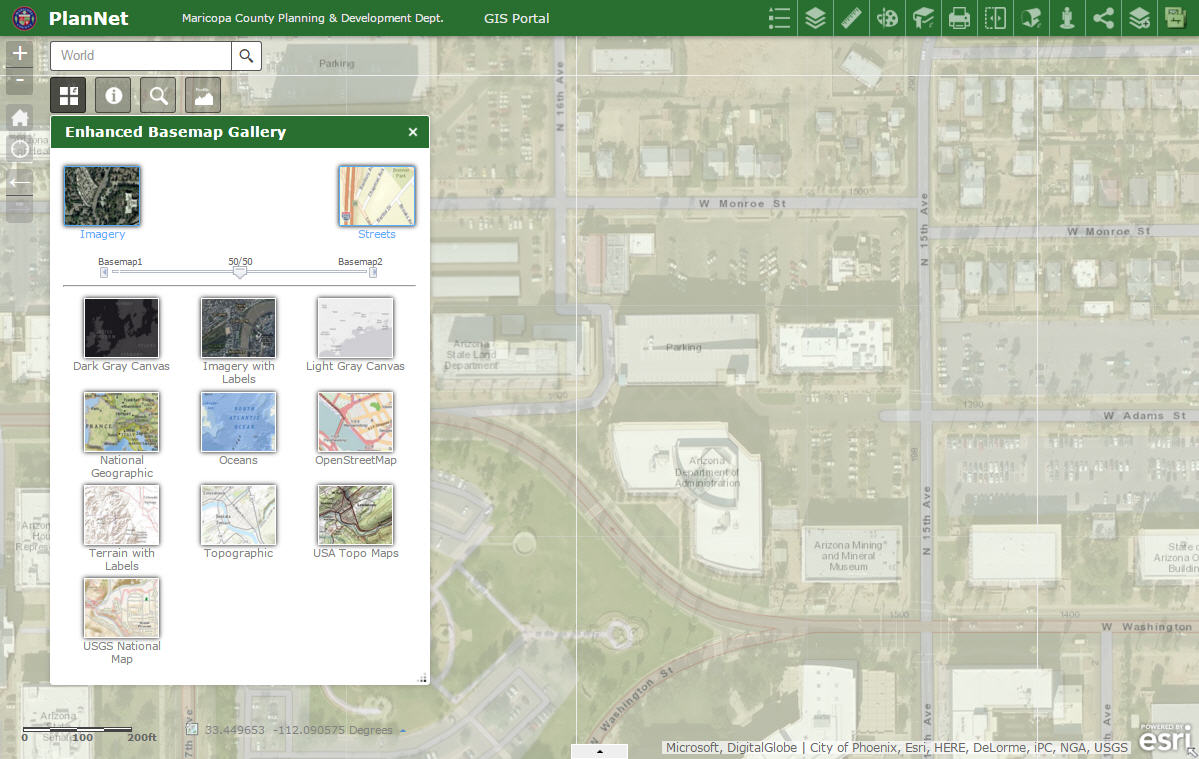This screenshot has width=1199, height=759.
Task: Return to the default Home extent
Action: [20, 118]
